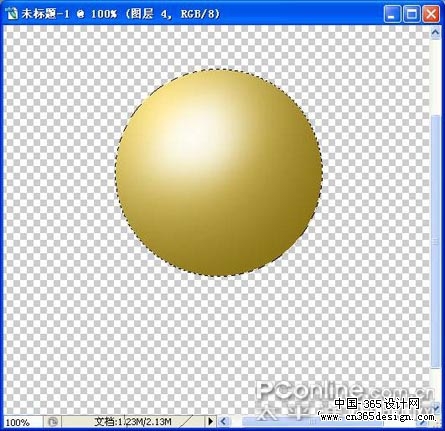
Task: Click the transparent checkerboard area above the sphere
Action: (x=217, y=47)
